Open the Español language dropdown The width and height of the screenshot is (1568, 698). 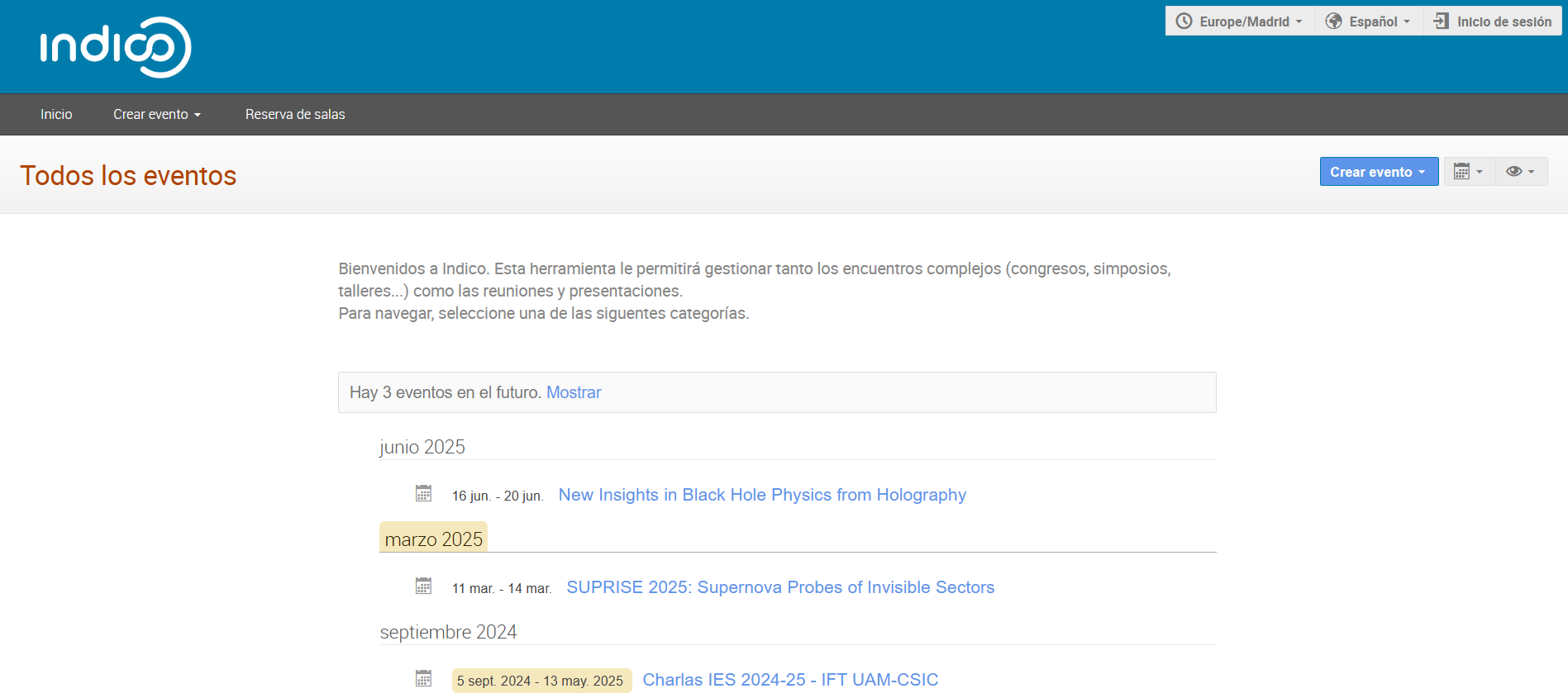(x=1369, y=21)
